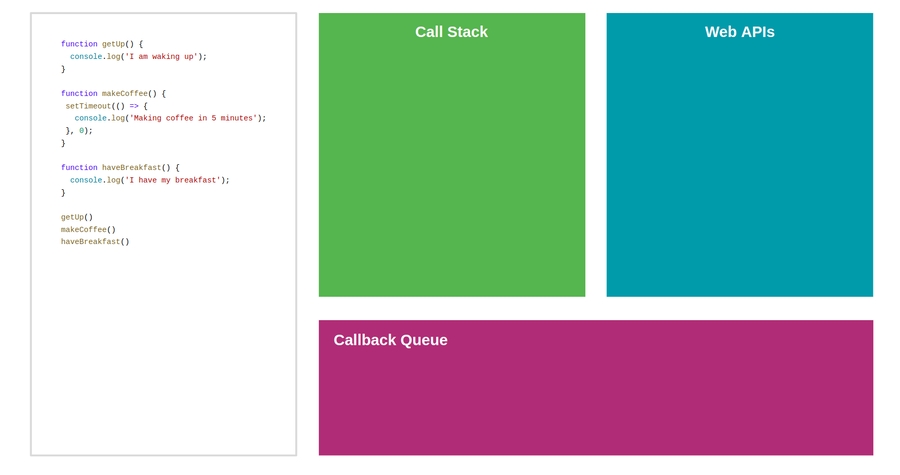Click the empty area below the code

[163, 350]
